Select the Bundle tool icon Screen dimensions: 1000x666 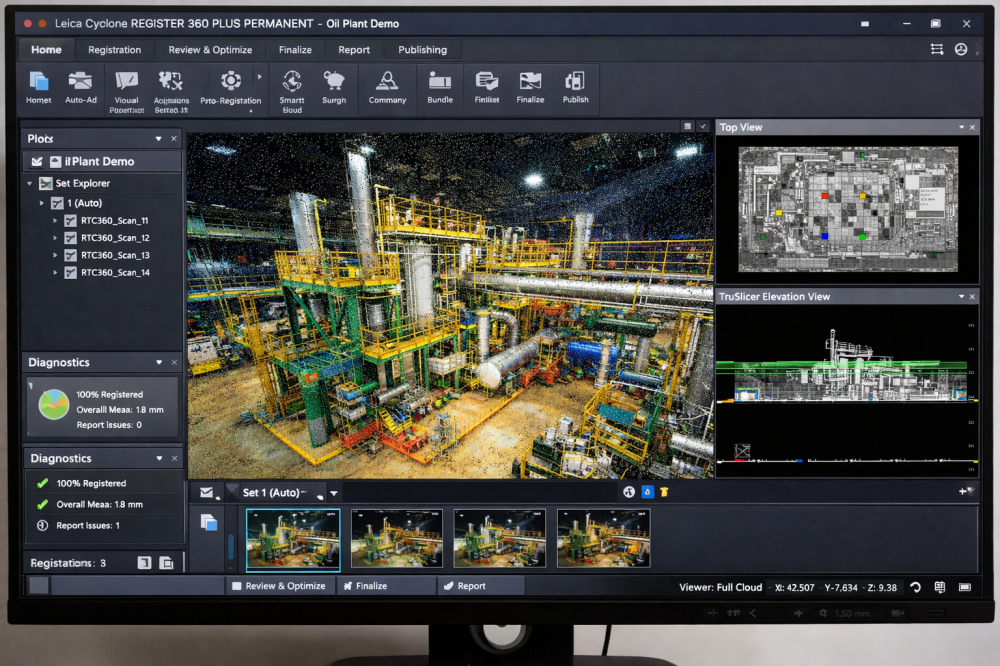pos(440,82)
